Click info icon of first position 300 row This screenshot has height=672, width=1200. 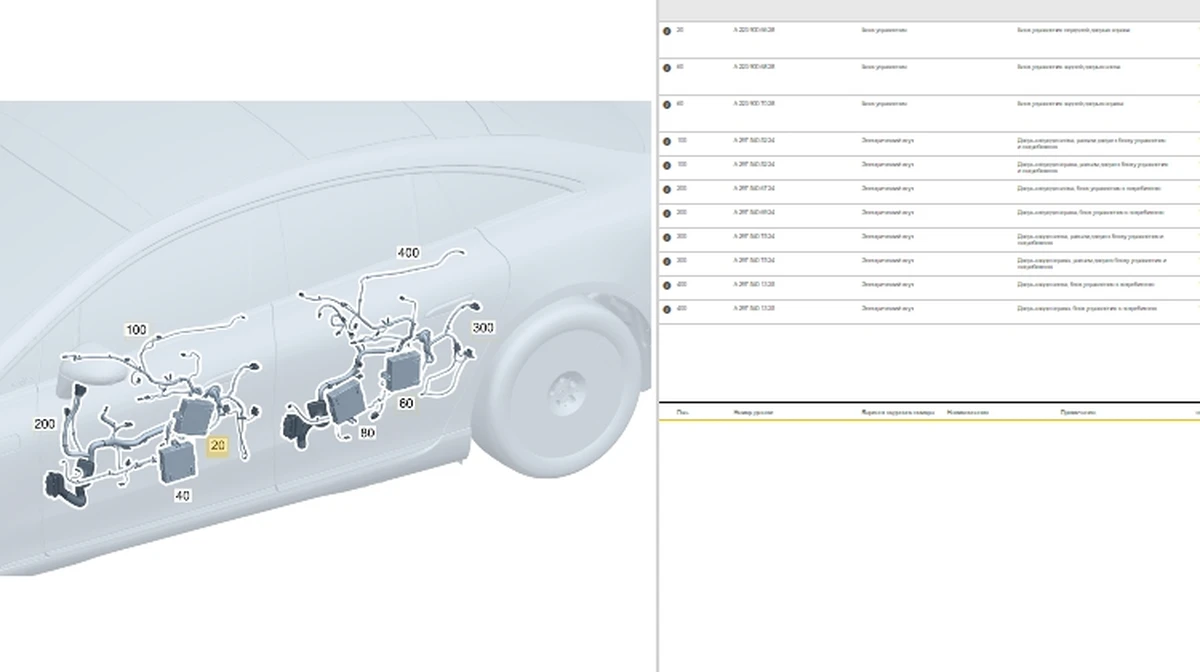click(x=667, y=237)
